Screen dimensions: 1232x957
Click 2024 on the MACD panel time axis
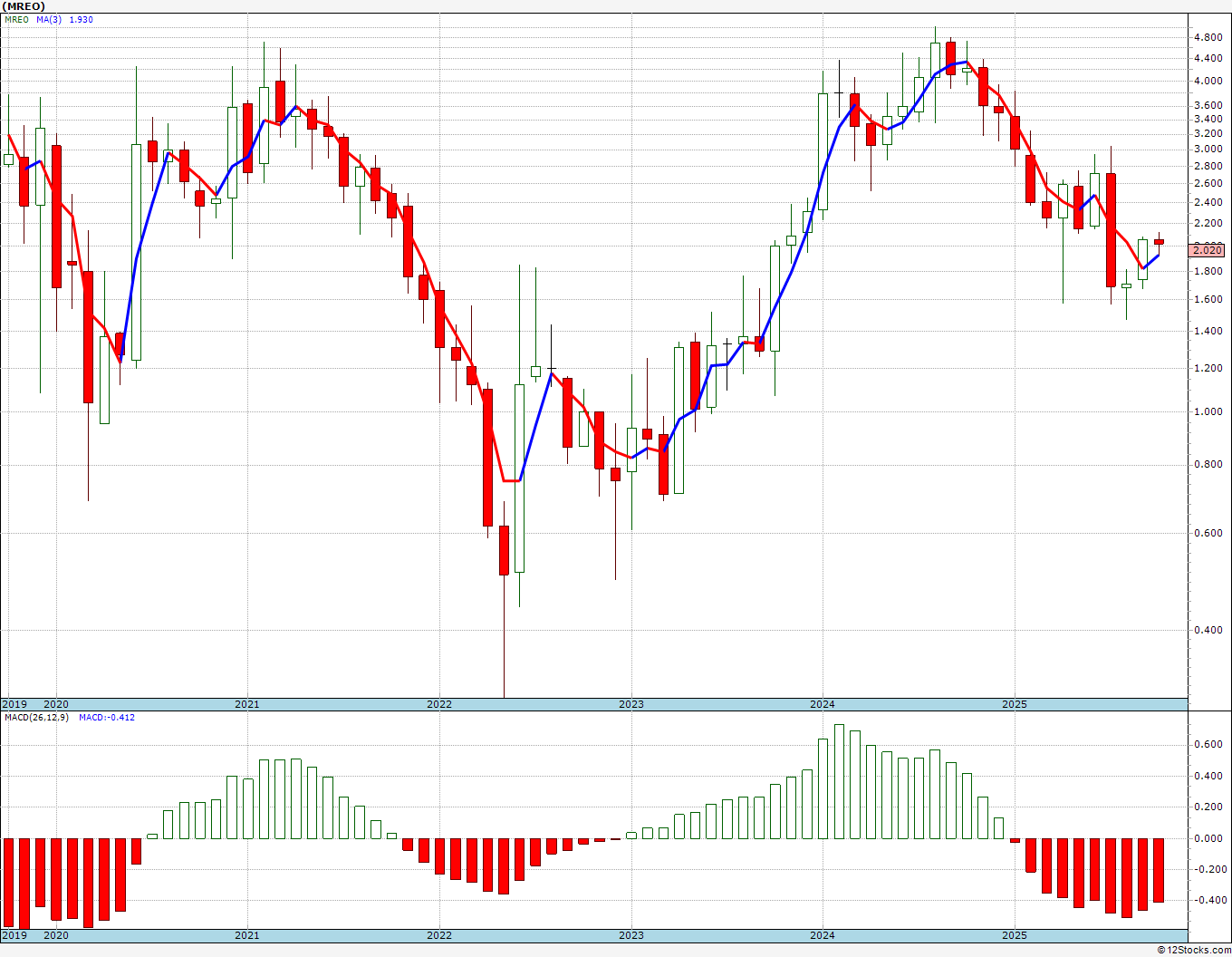pyautogui.click(x=823, y=936)
